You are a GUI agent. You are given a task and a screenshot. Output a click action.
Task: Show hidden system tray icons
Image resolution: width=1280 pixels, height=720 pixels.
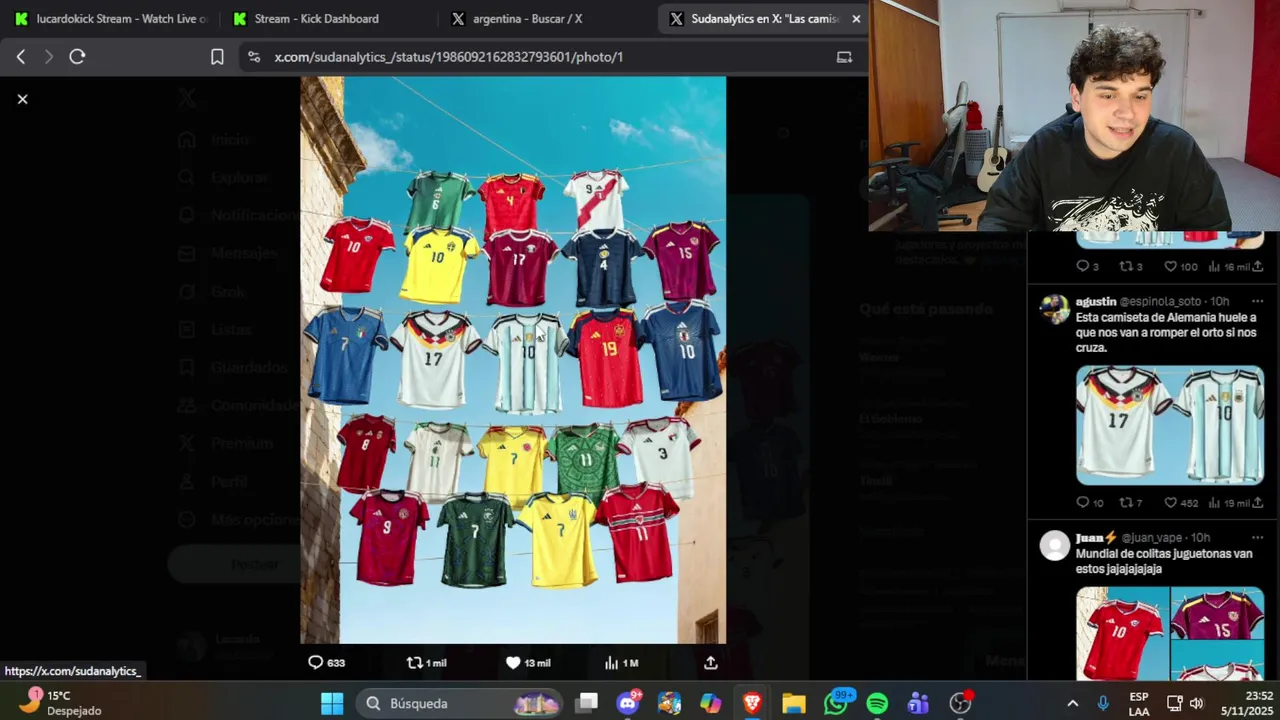(1072, 703)
